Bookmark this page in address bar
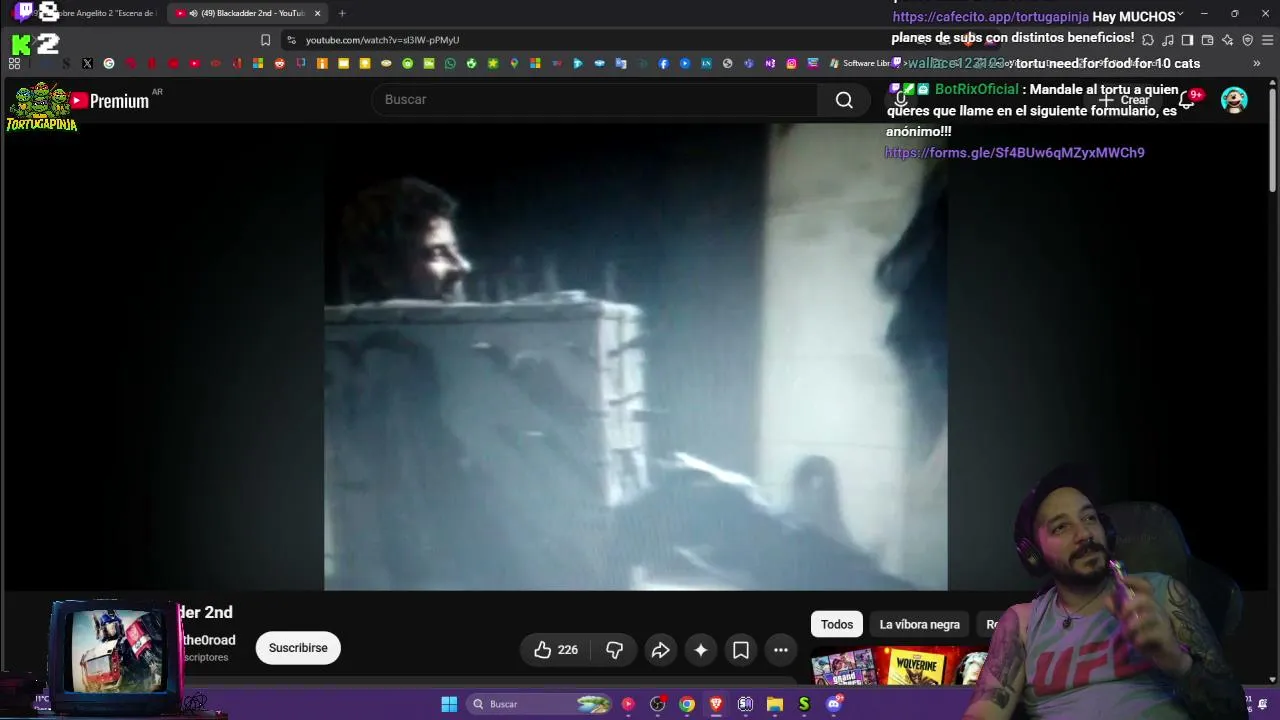Image resolution: width=1280 pixels, height=720 pixels. click(x=265, y=40)
